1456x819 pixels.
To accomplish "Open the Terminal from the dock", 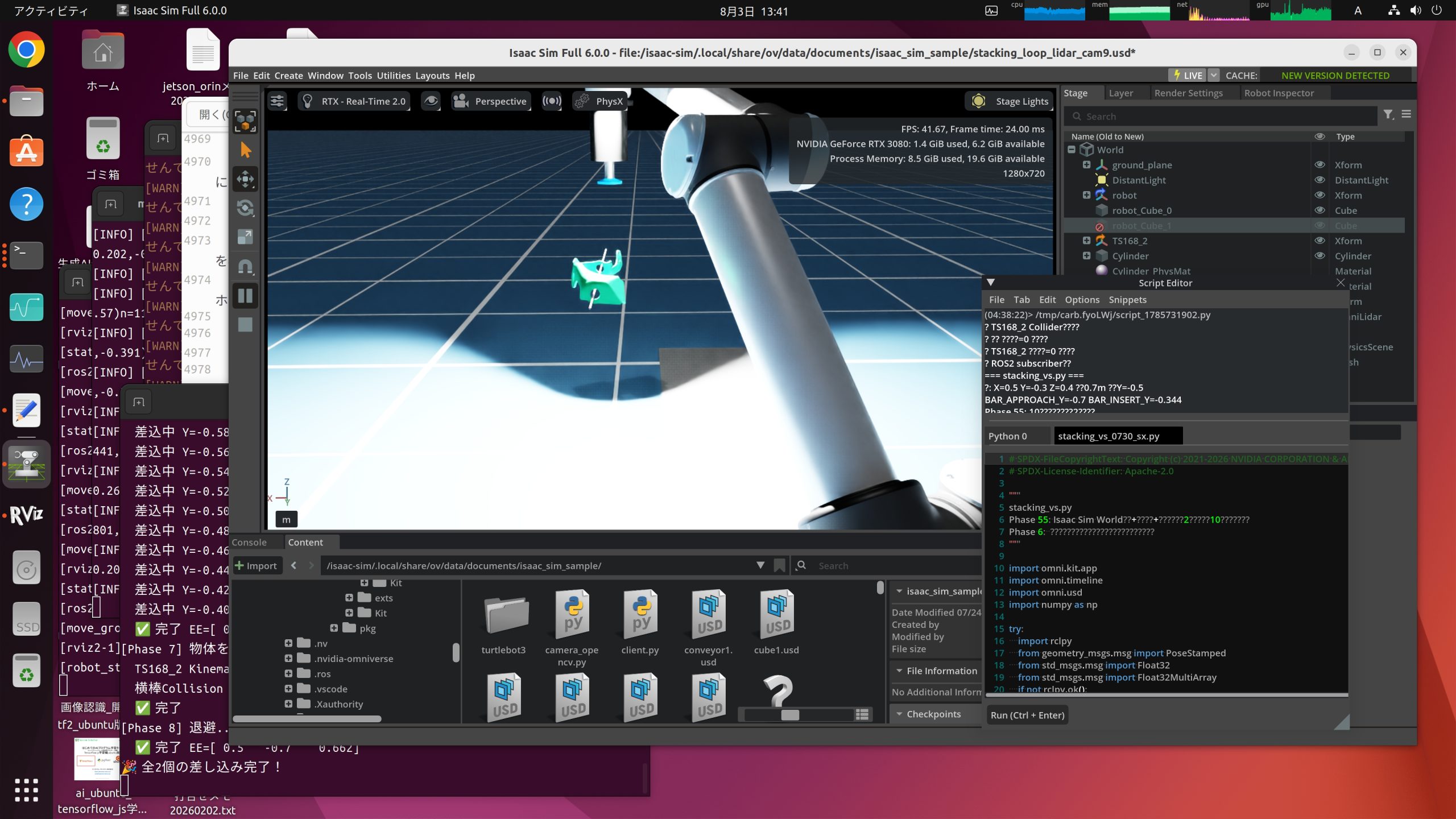I will point(26,255).
